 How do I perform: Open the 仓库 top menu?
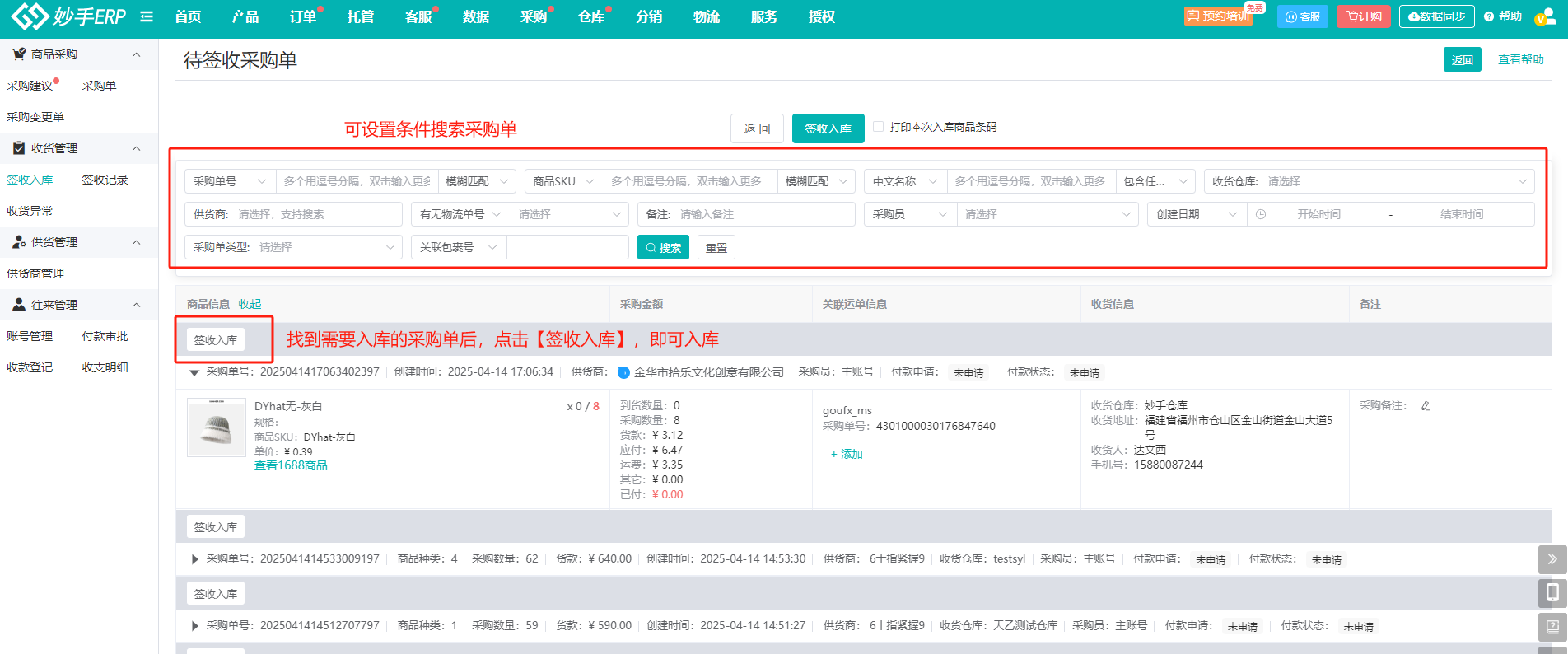[591, 16]
